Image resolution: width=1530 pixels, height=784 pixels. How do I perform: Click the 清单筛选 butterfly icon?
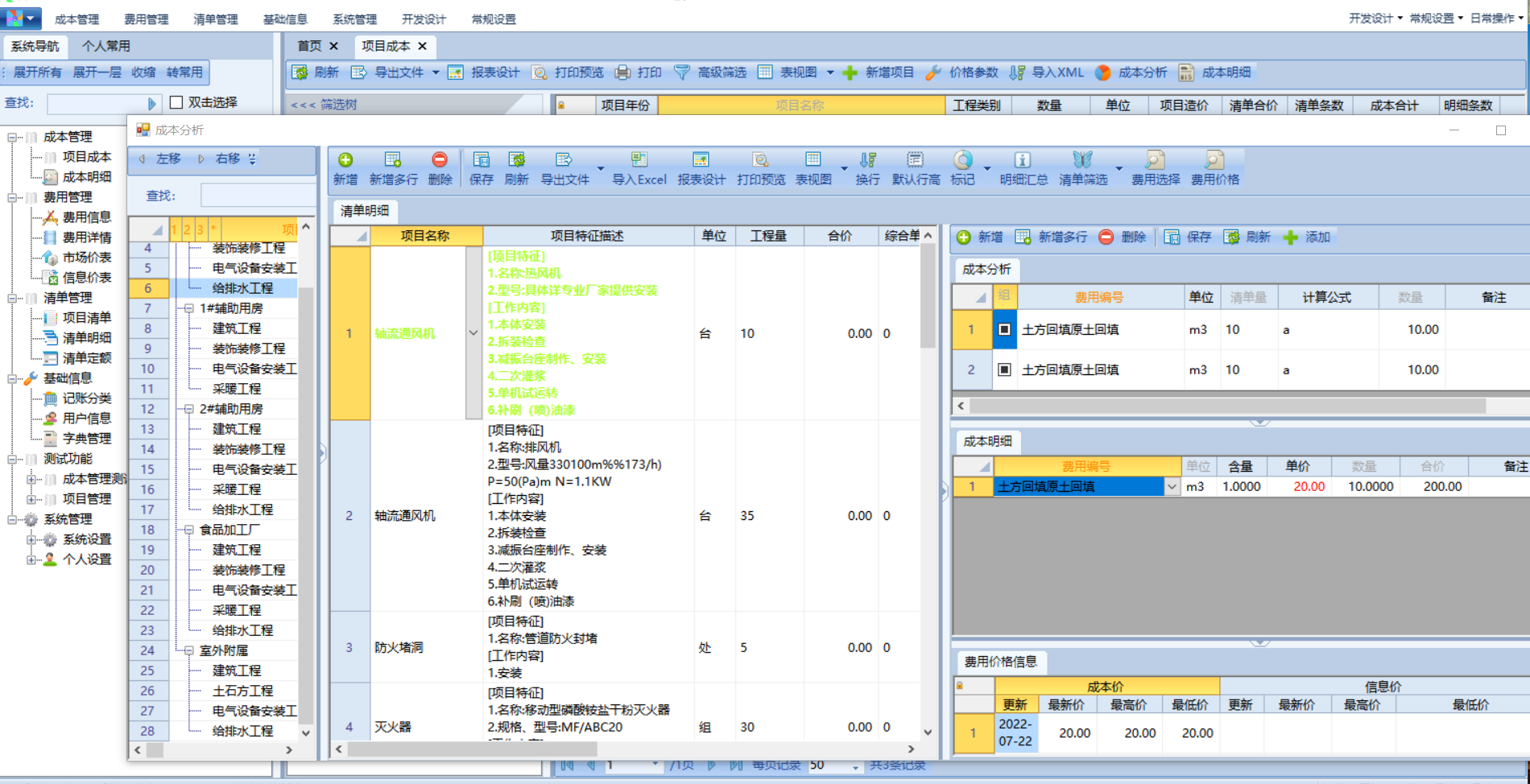1082,160
